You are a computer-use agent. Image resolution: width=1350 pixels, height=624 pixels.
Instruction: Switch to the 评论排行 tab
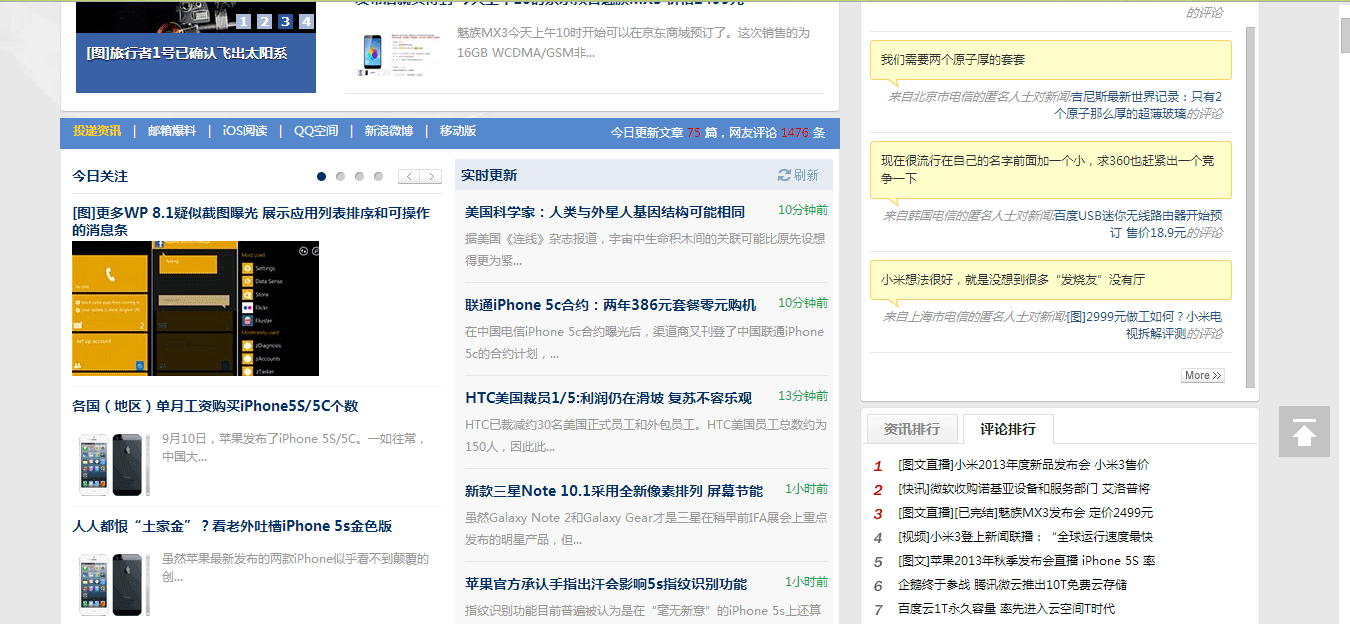pos(1008,429)
